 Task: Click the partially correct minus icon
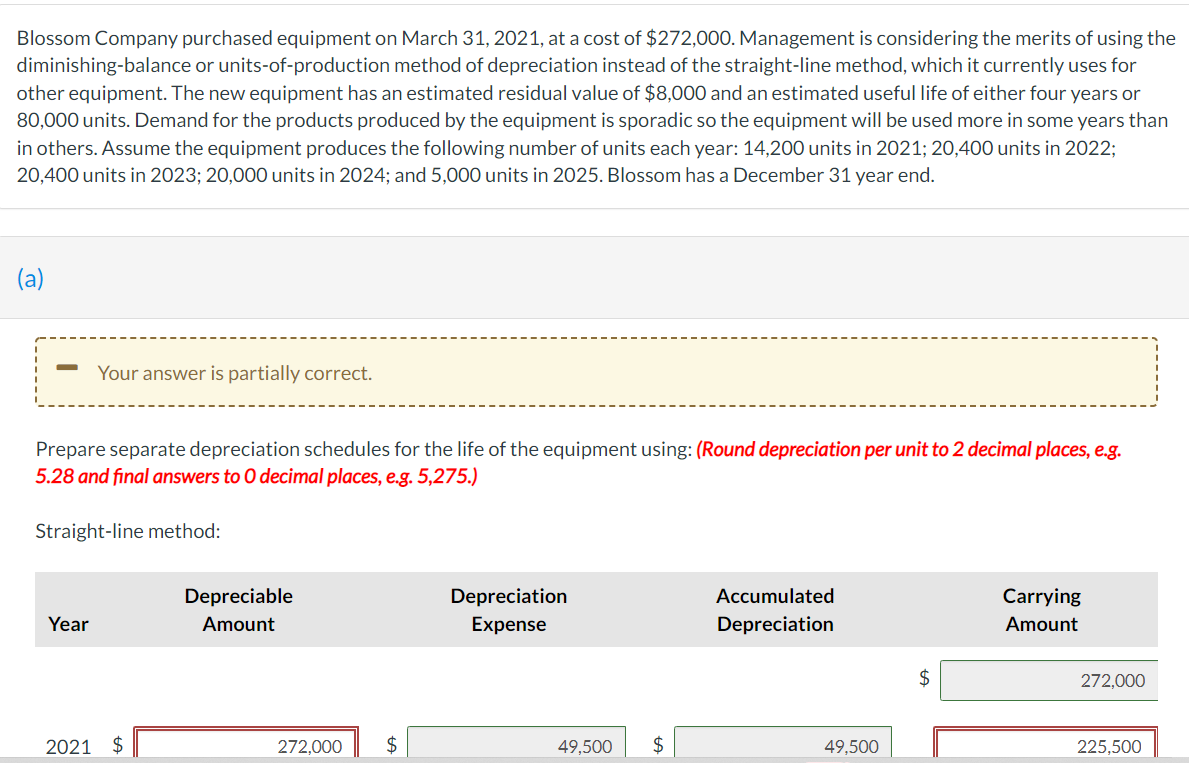(x=67, y=368)
